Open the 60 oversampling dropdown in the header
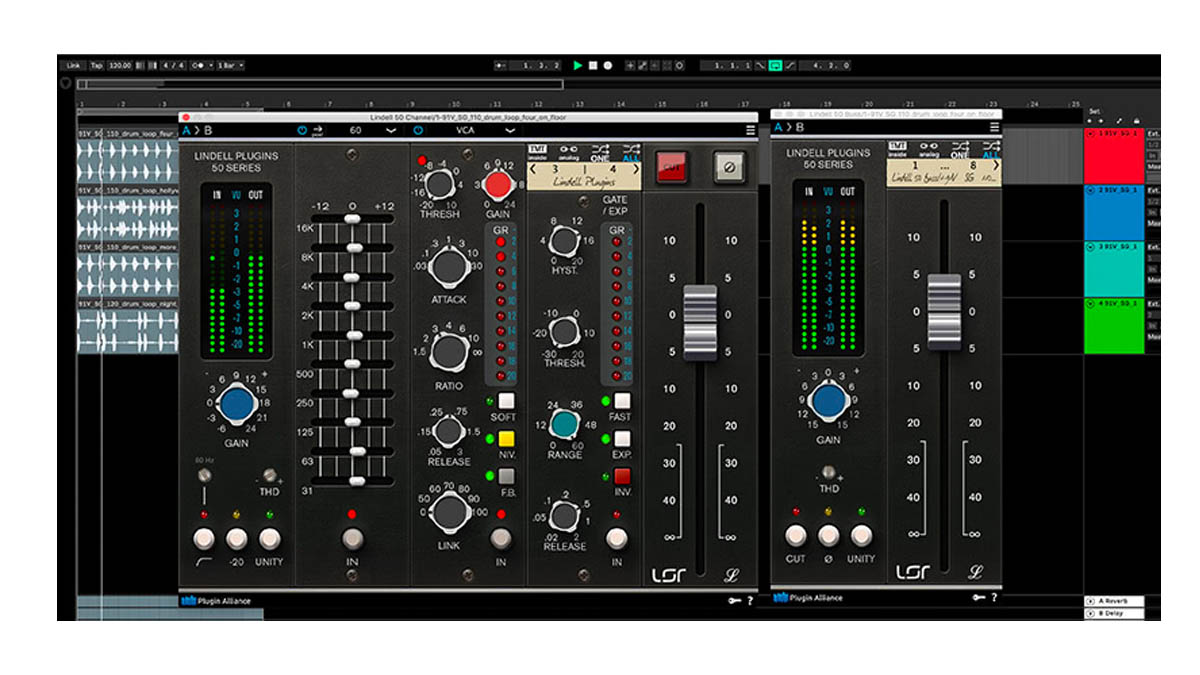Screen dimensions: 1200x675 [370, 129]
